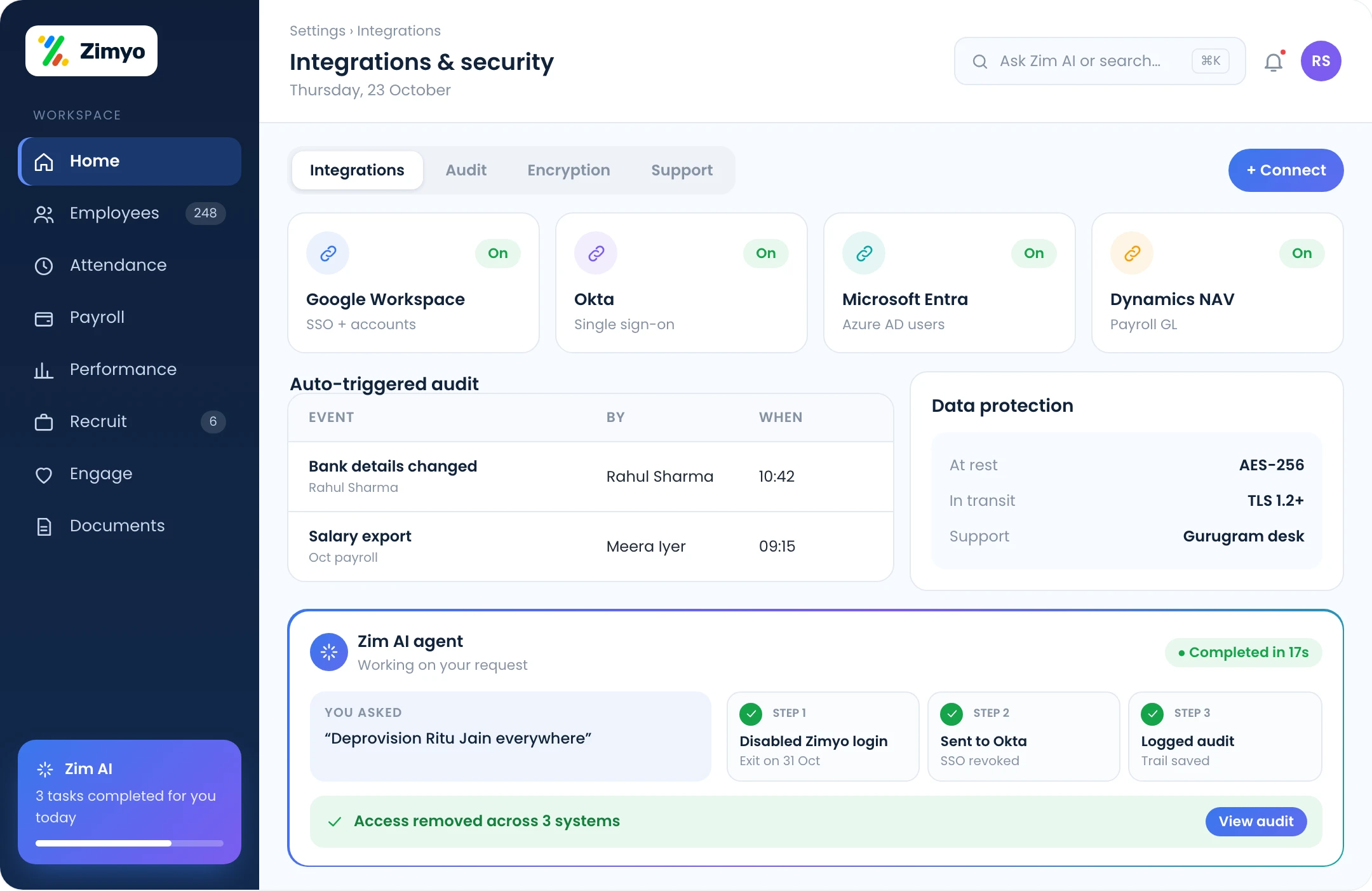
Task: Click the Step 3 green checkmark
Action: point(1152,714)
